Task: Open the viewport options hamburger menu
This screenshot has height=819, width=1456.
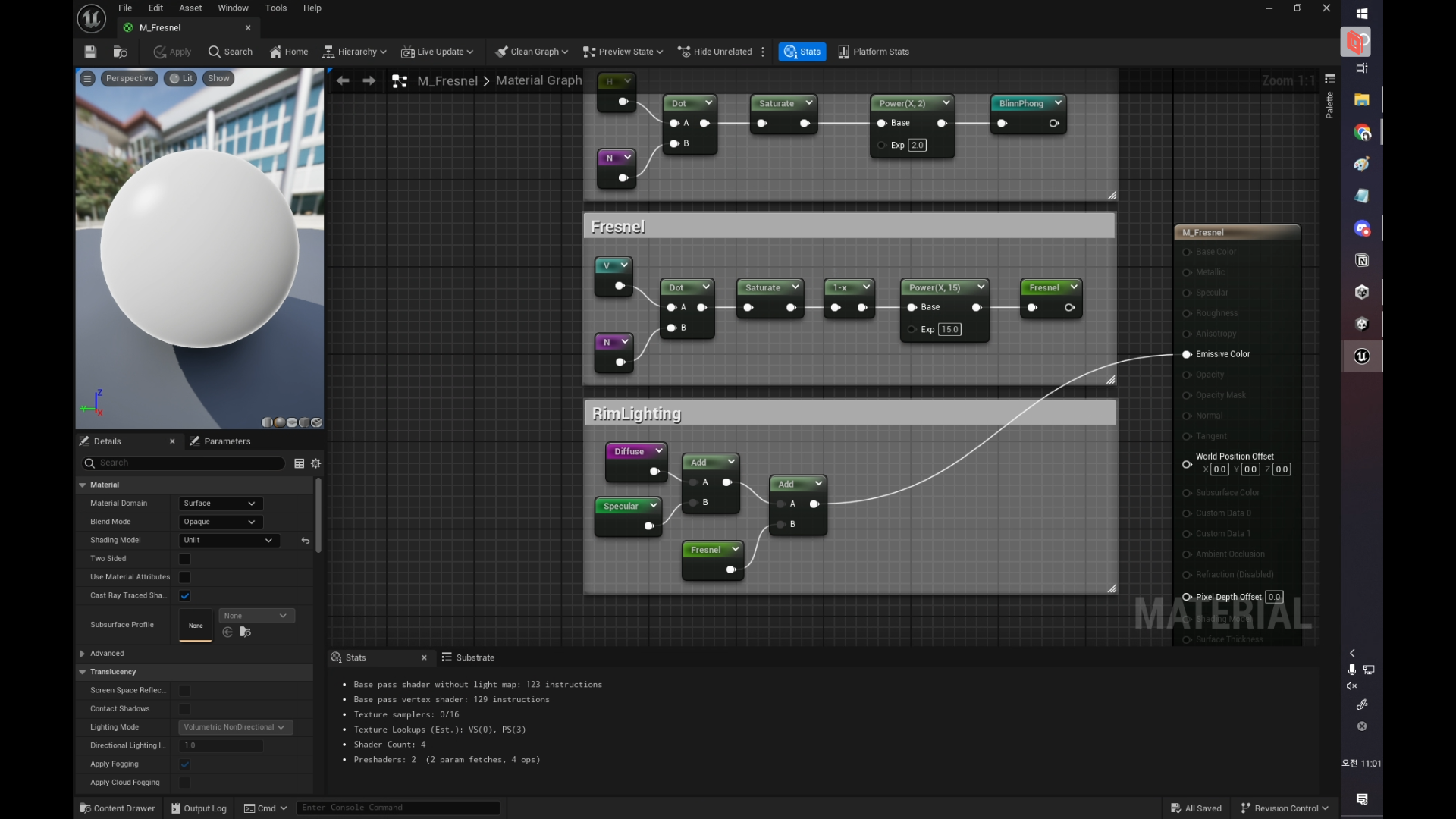Action: (87, 78)
